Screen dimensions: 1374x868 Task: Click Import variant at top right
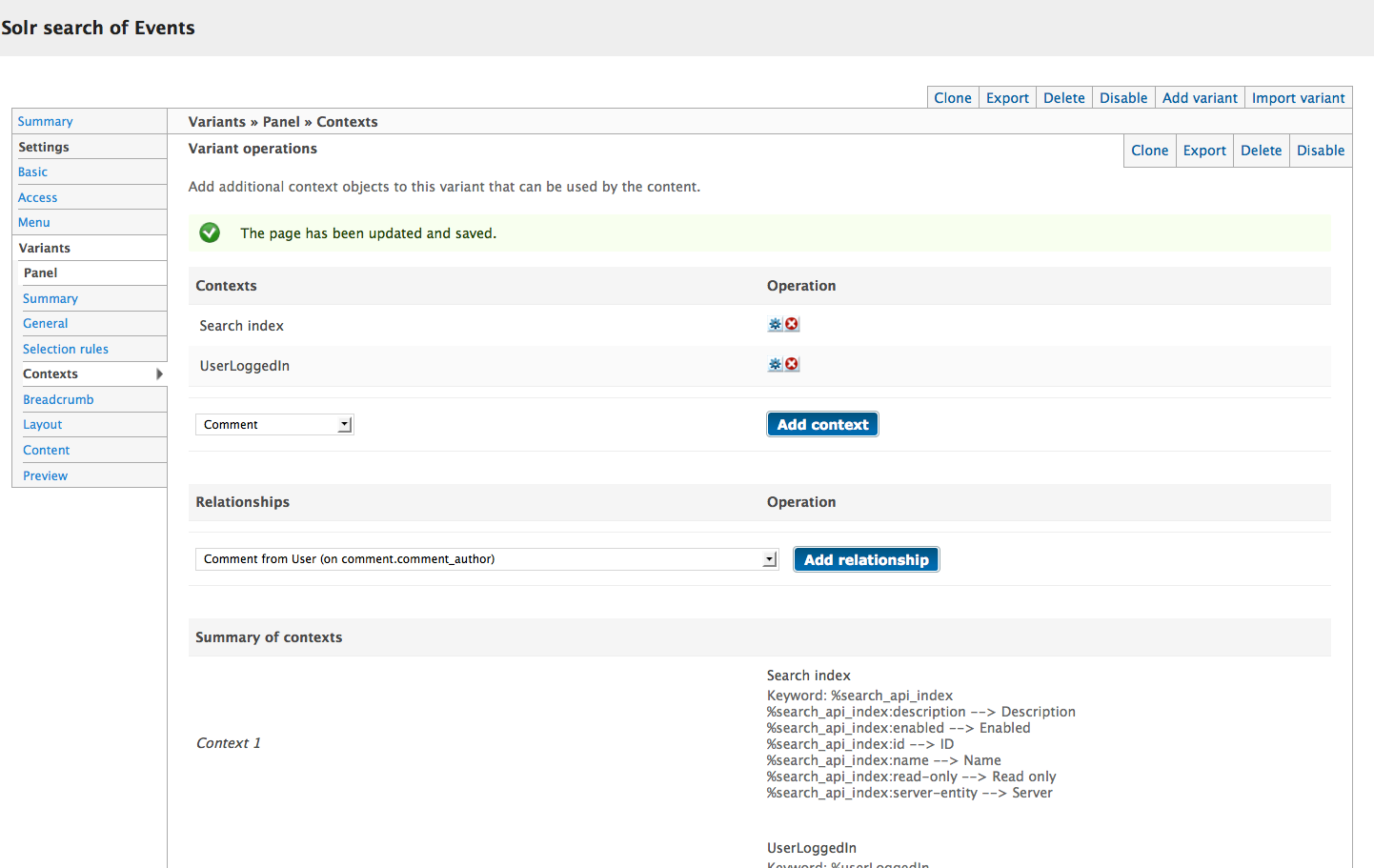pos(1298,97)
